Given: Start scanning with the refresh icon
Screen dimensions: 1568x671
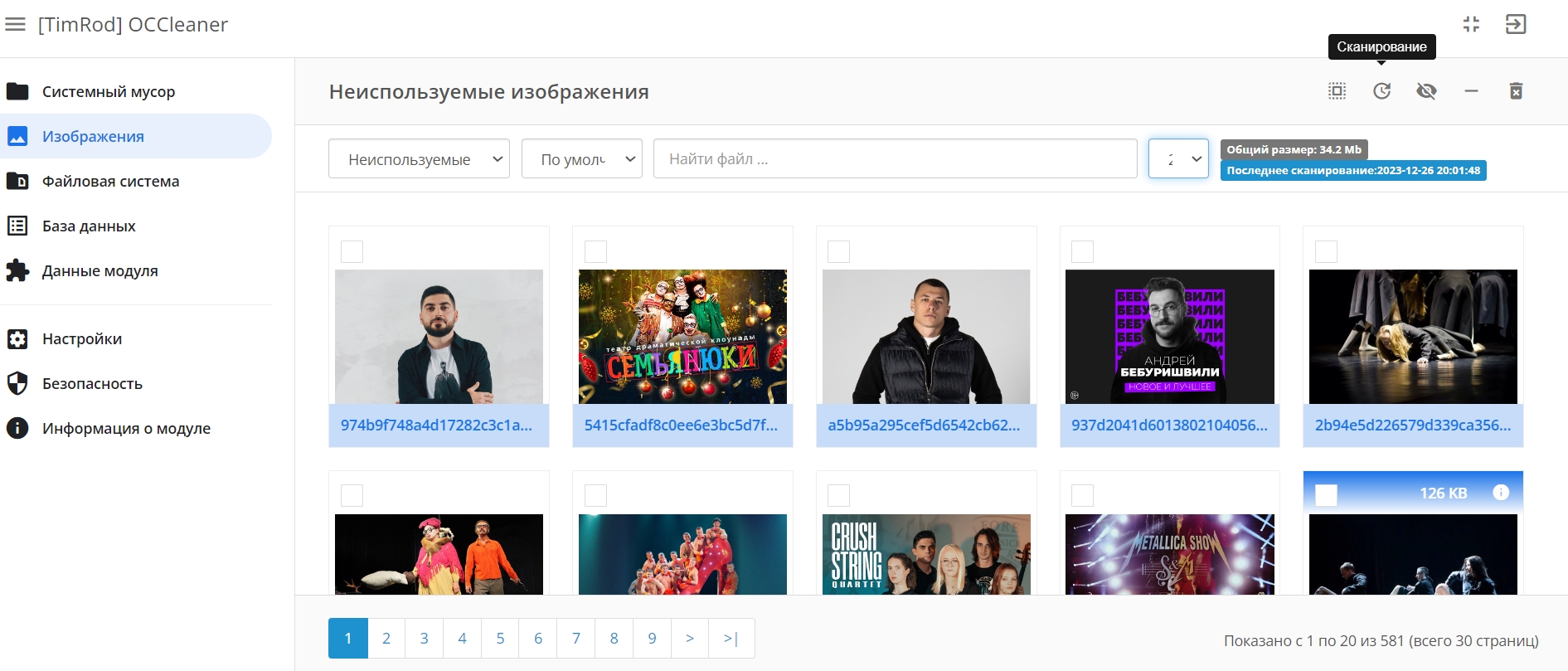Looking at the screenshot, I should (x=1381, y=91).
